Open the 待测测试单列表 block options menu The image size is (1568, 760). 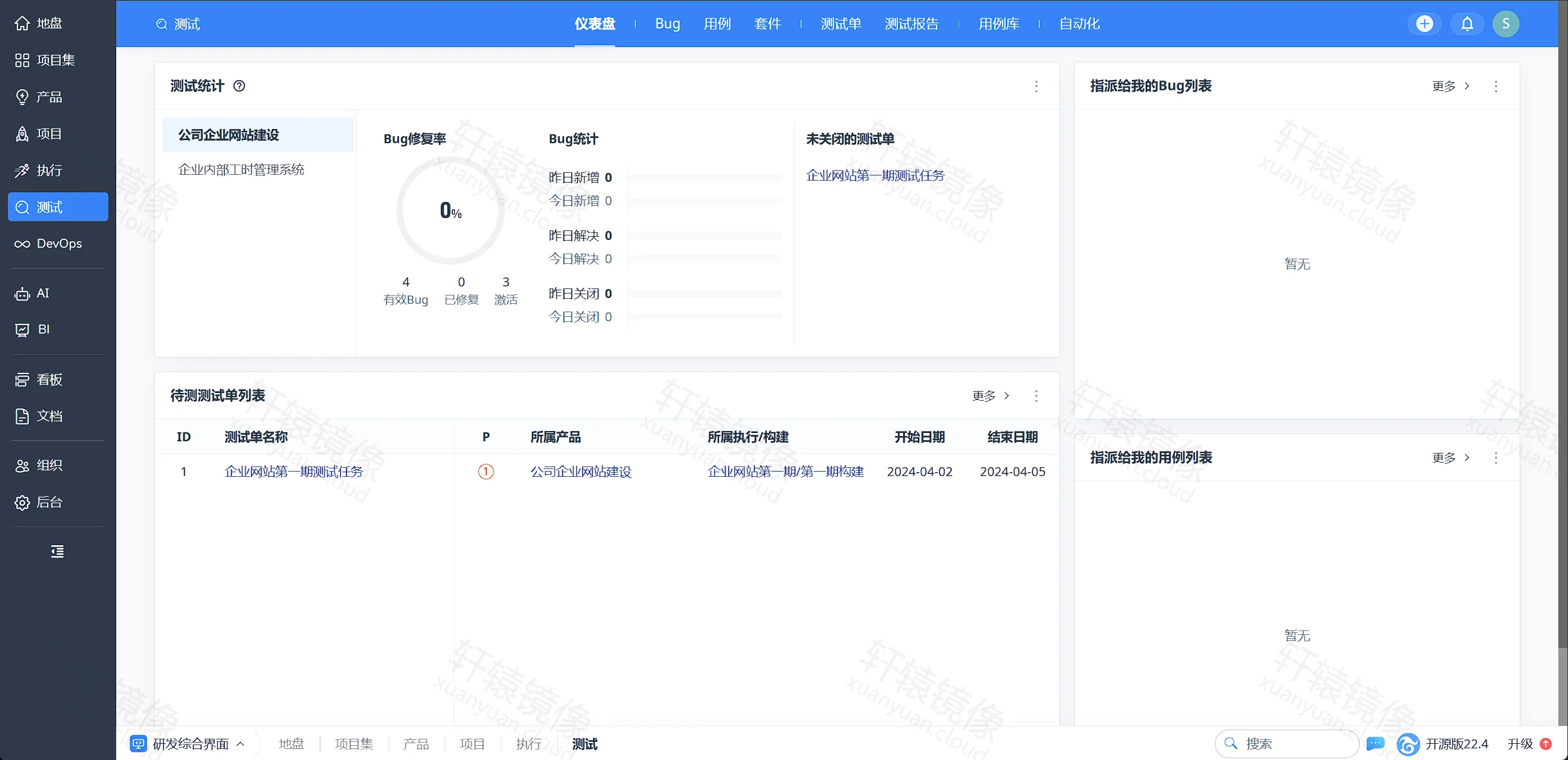pyautogui.click(x=1036, y=395)
